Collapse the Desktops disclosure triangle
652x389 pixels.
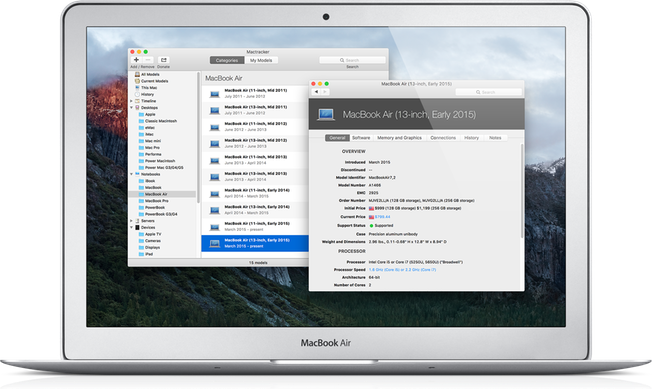point(131,108)
